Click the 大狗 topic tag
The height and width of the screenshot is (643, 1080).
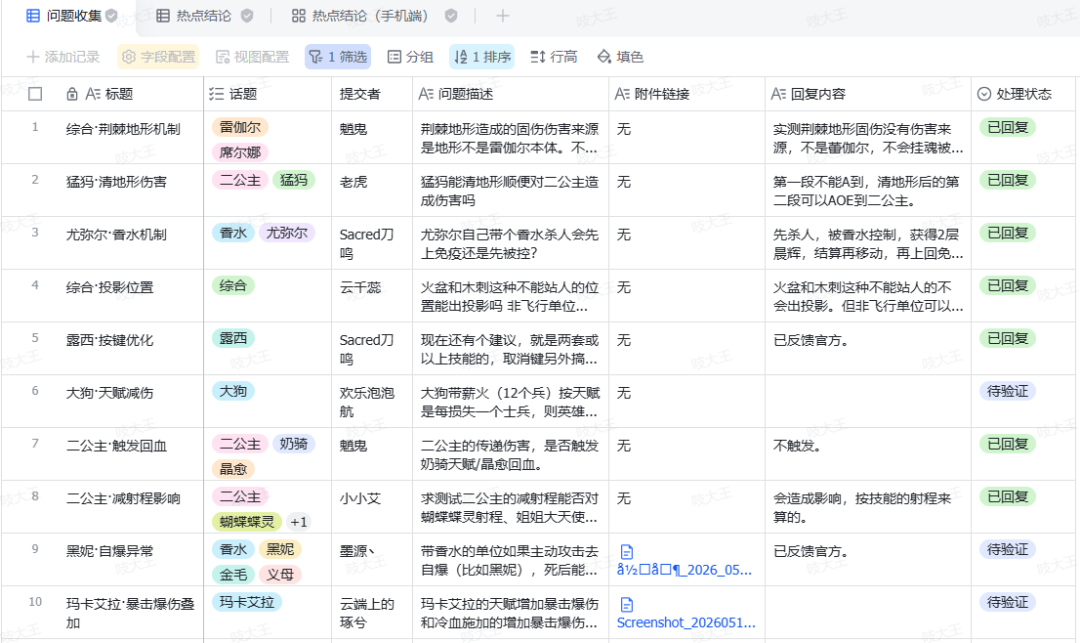pos(233,391)
